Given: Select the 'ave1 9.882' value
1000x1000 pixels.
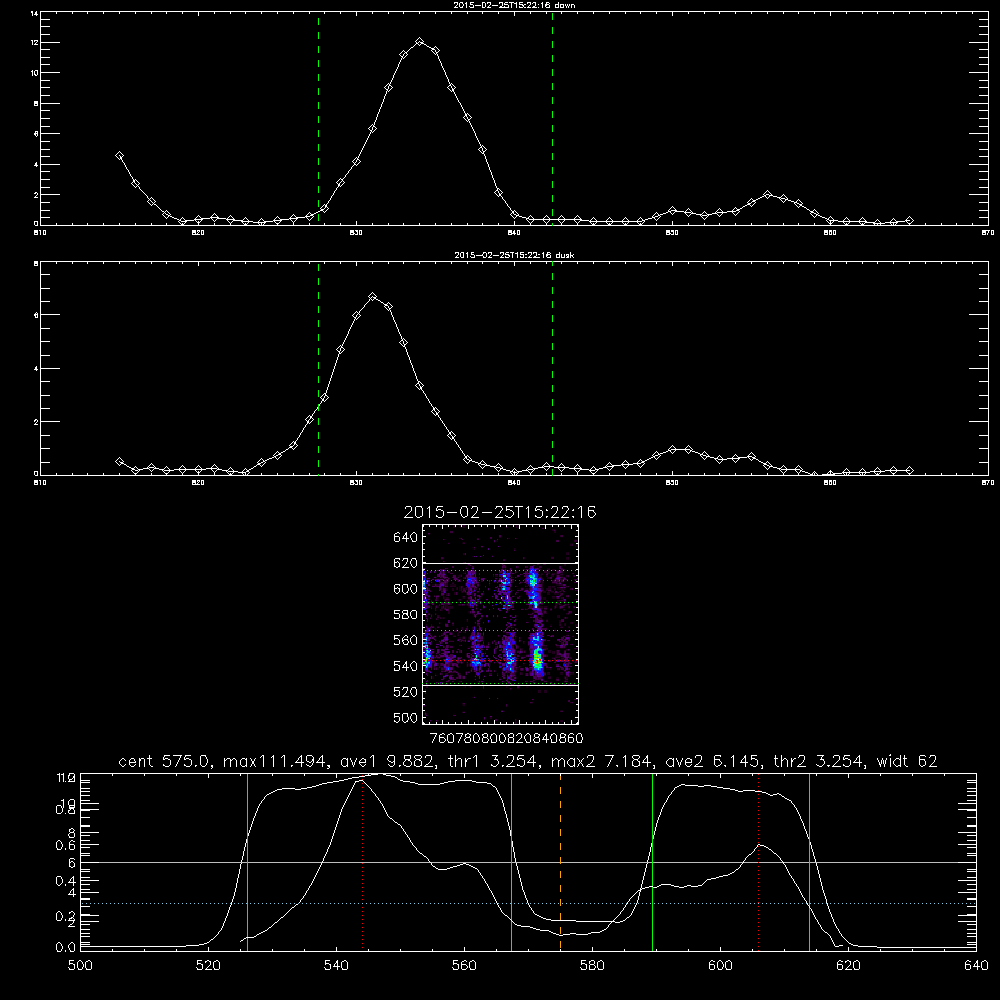Looking at the screenshot, I should (387, 761).
